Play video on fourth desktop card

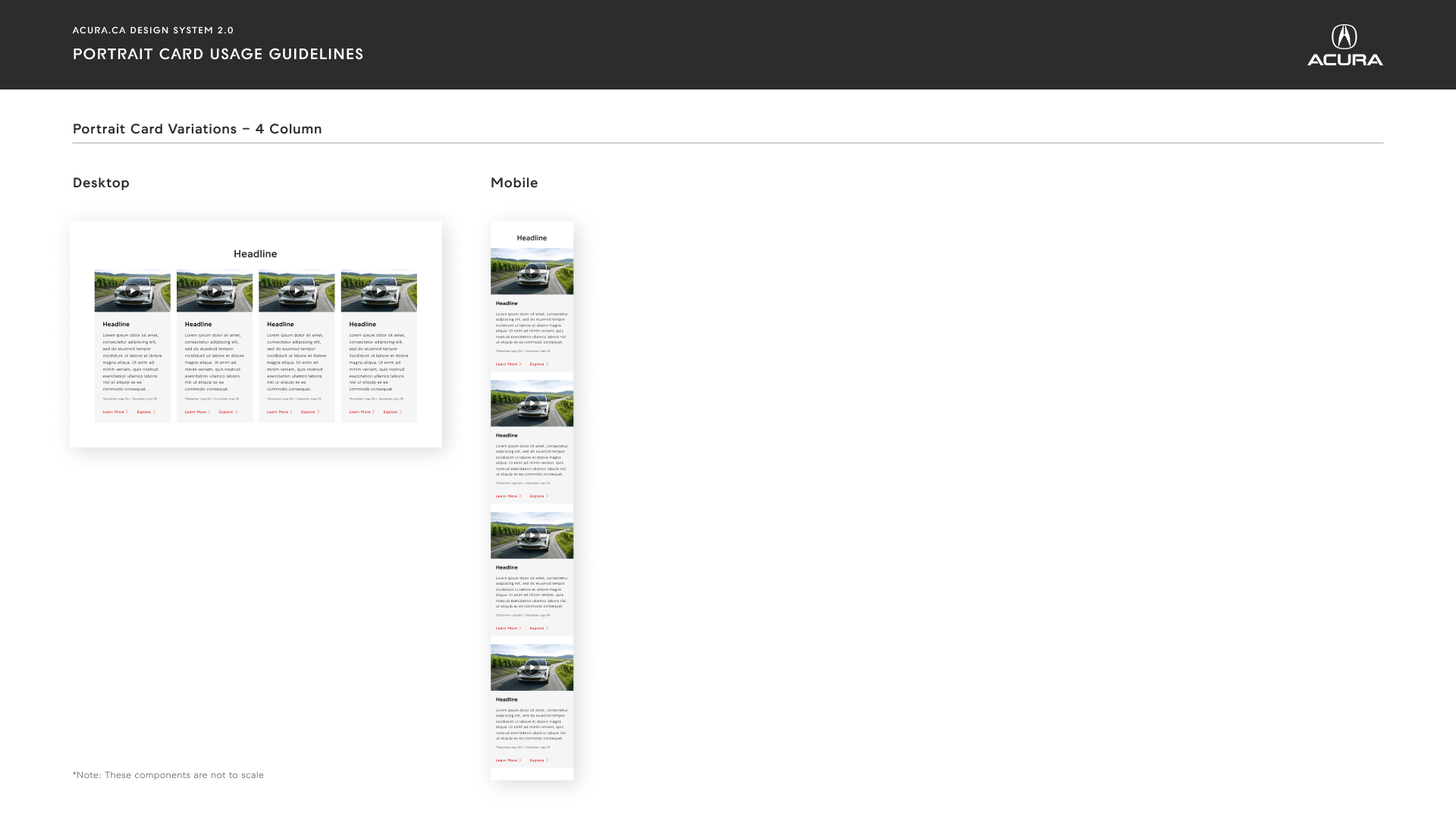click(x=378, y=291)
